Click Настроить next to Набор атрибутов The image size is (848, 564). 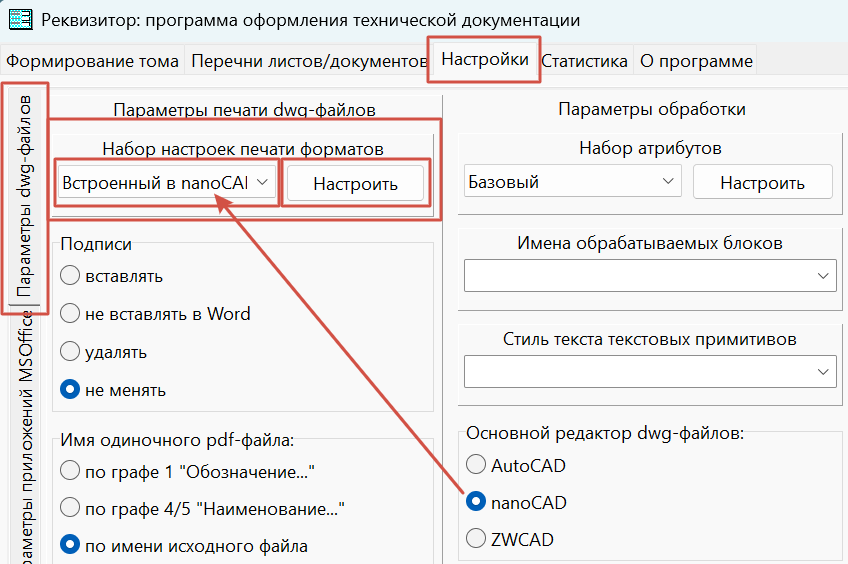click(763, 183)
